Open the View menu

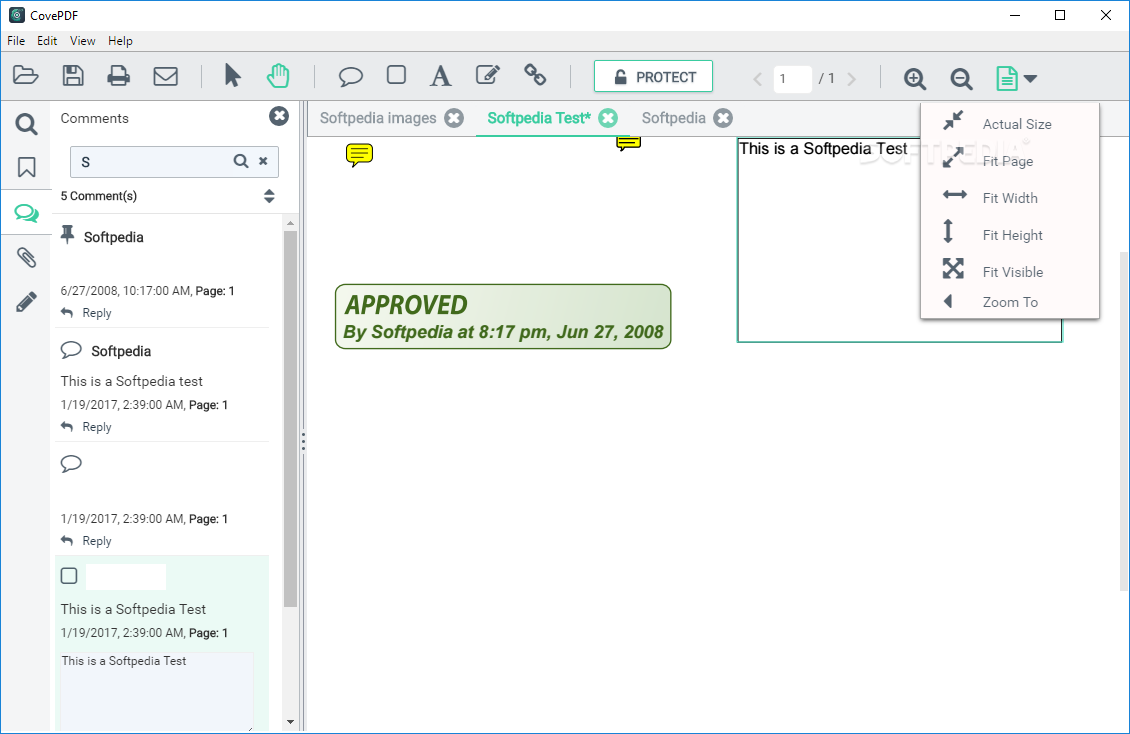click(82, 41)
